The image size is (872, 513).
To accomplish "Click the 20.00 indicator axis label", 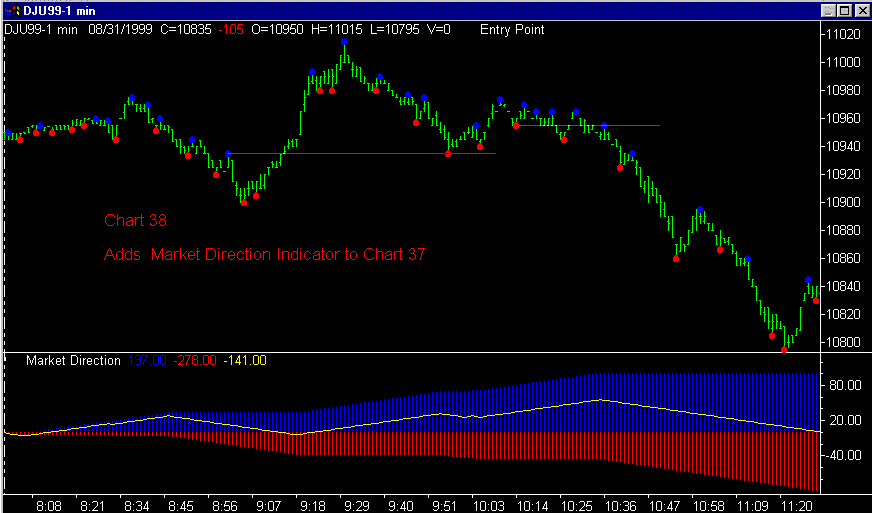I will 845,420.
